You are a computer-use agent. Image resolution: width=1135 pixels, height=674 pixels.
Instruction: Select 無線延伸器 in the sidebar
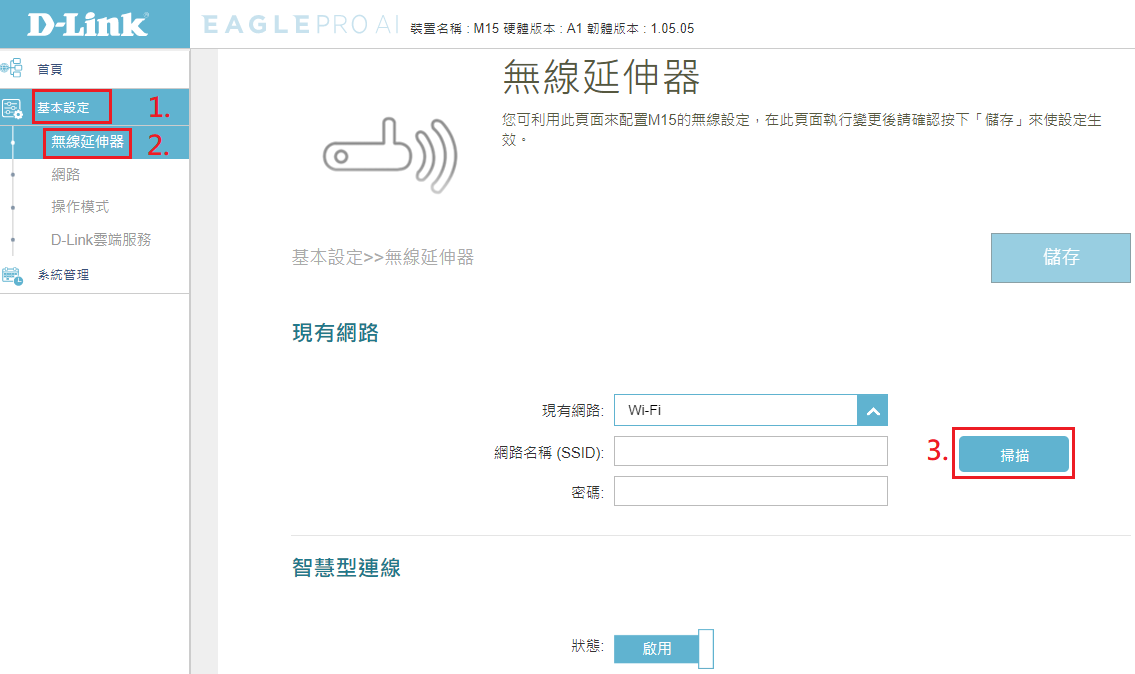click(88, 142)
